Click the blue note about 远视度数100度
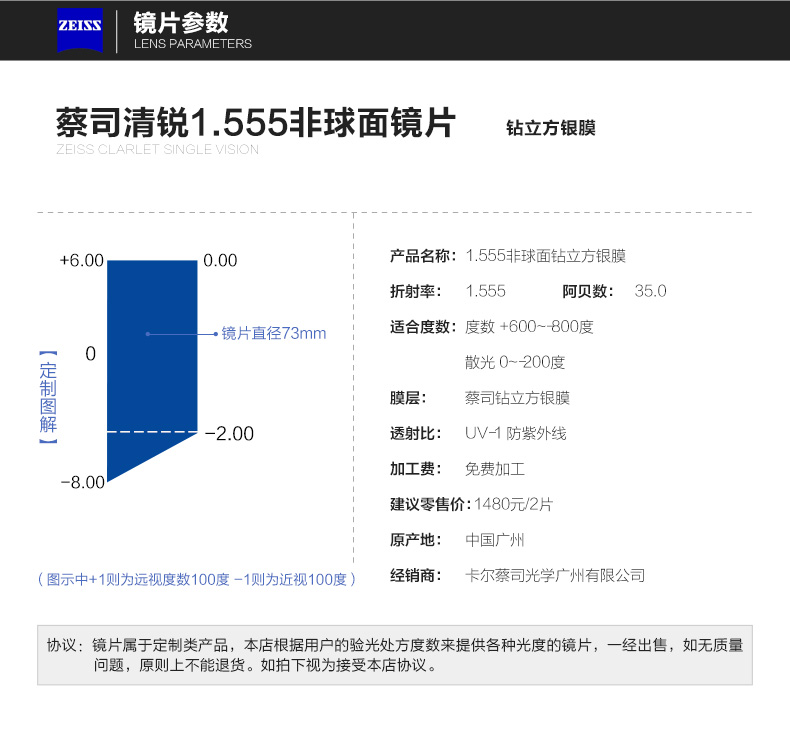 coord(196,579)
